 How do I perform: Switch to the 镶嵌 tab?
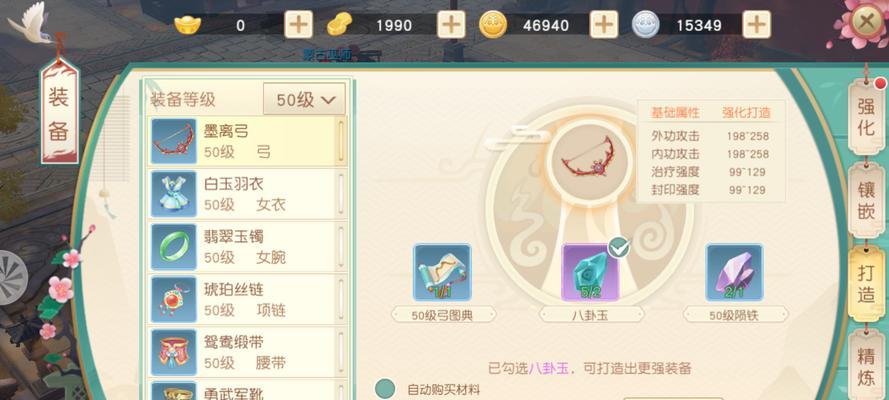point(866,199)
